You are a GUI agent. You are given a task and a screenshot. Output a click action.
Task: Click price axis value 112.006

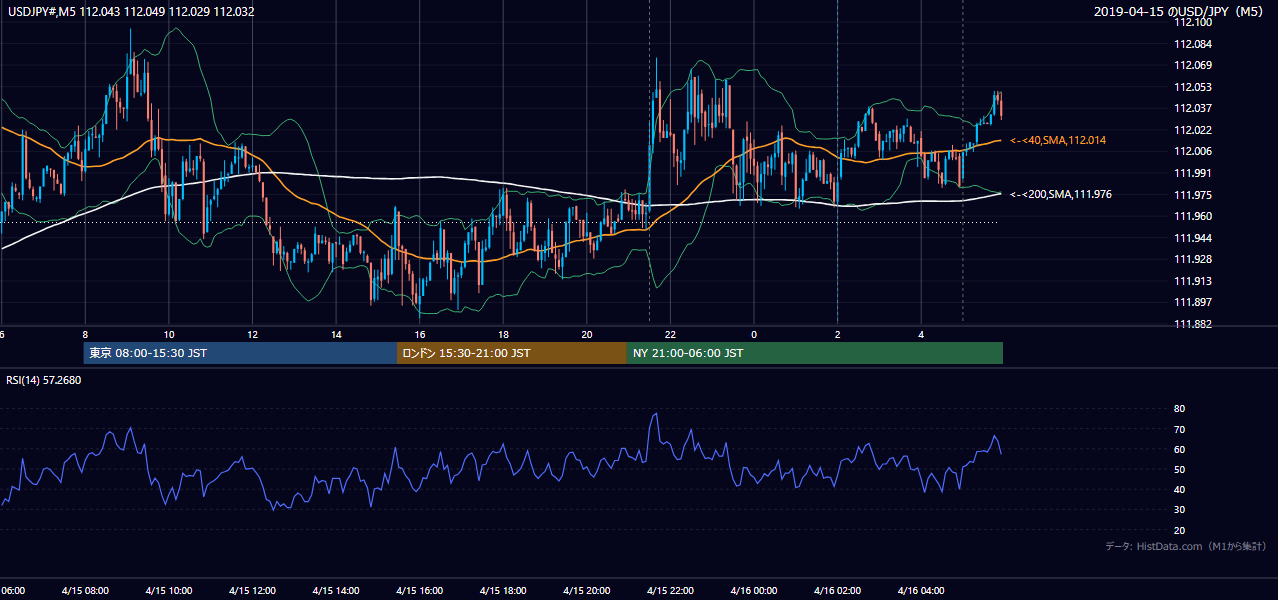[x=1194, y=151]
